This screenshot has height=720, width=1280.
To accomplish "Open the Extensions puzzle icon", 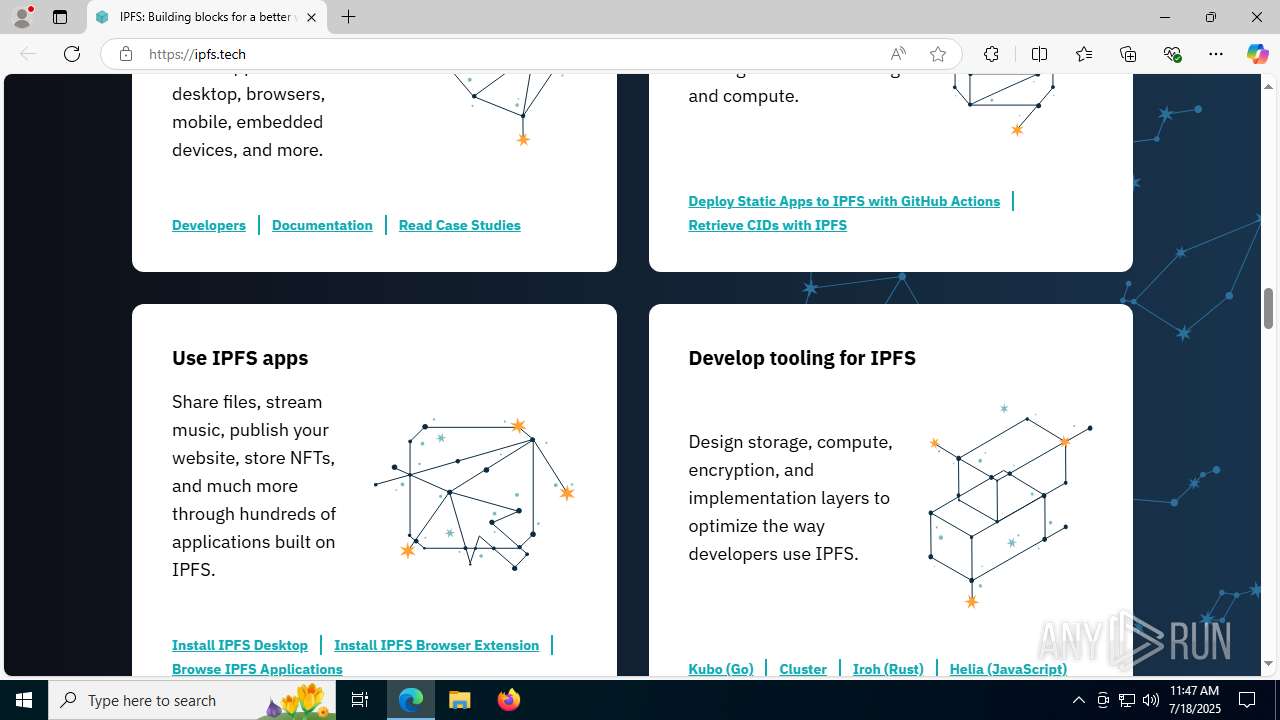I will (991, 54).
